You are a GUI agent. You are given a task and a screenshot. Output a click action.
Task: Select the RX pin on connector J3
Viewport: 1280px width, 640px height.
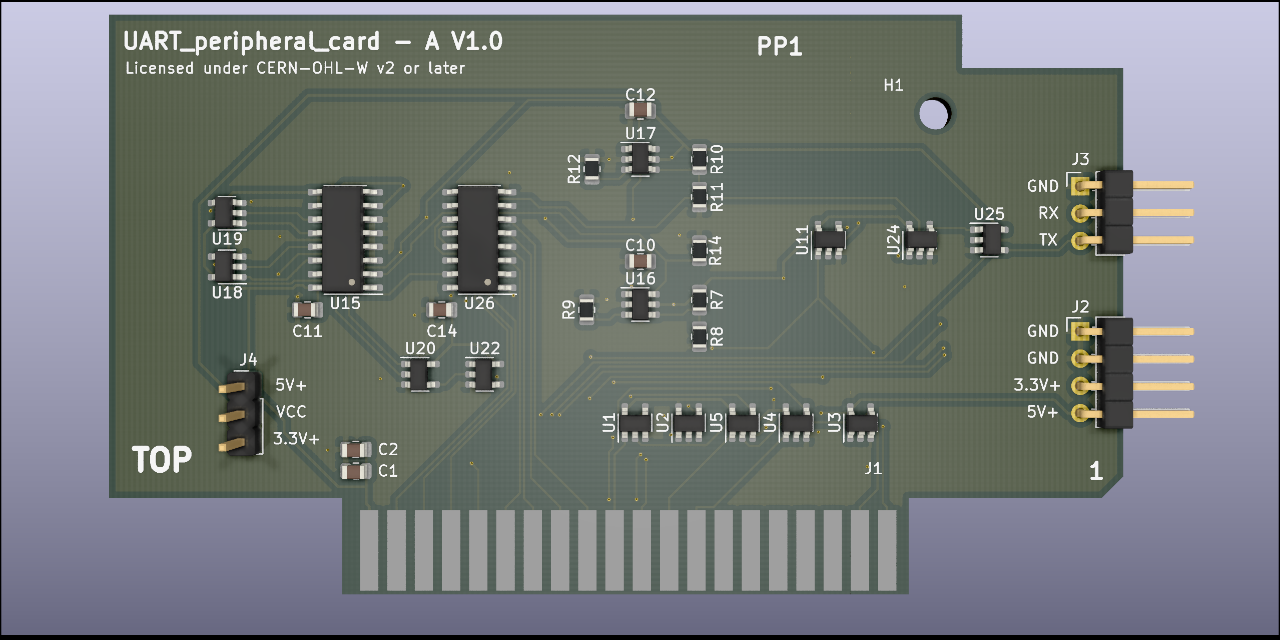1080,213
